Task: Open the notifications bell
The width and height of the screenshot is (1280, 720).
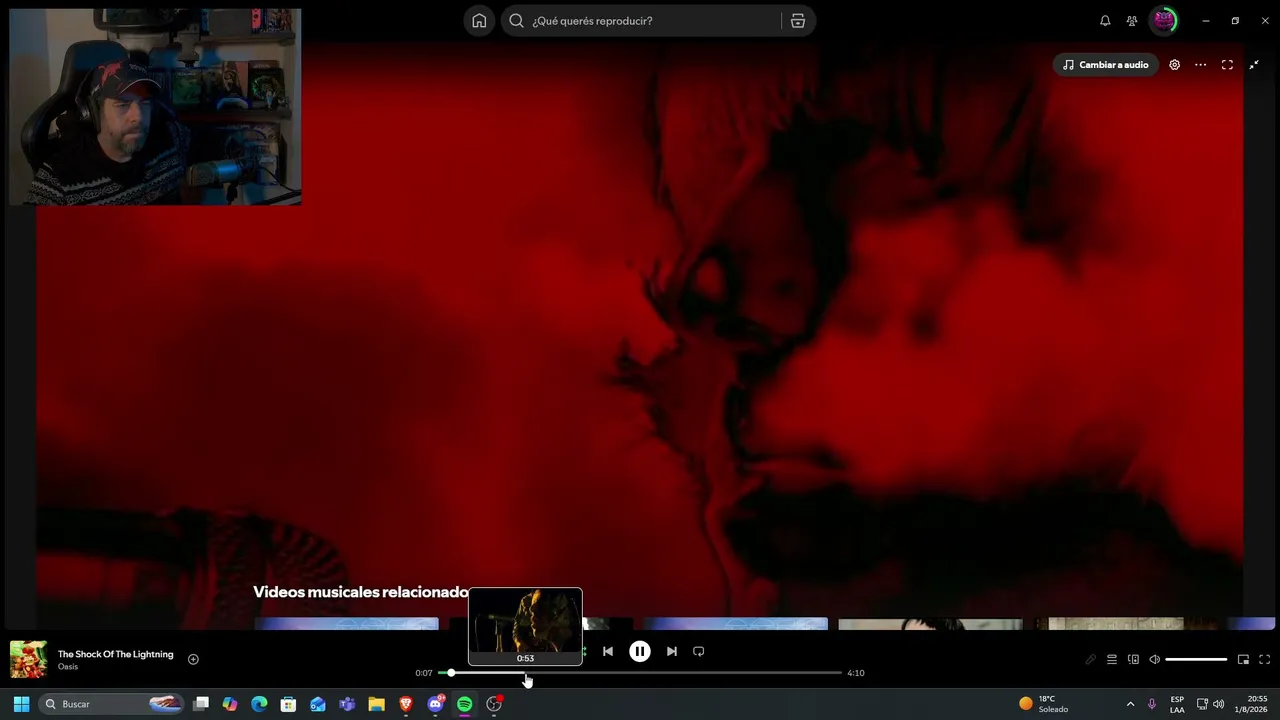Action: 1105,21
